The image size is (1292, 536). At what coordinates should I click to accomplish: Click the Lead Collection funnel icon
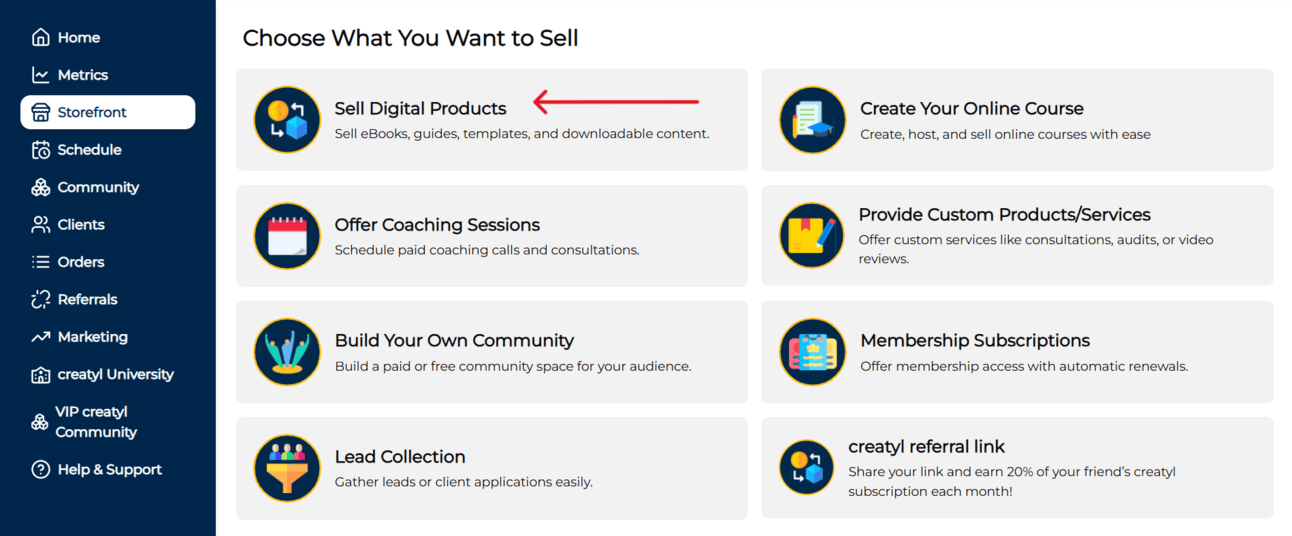(287, 468)
